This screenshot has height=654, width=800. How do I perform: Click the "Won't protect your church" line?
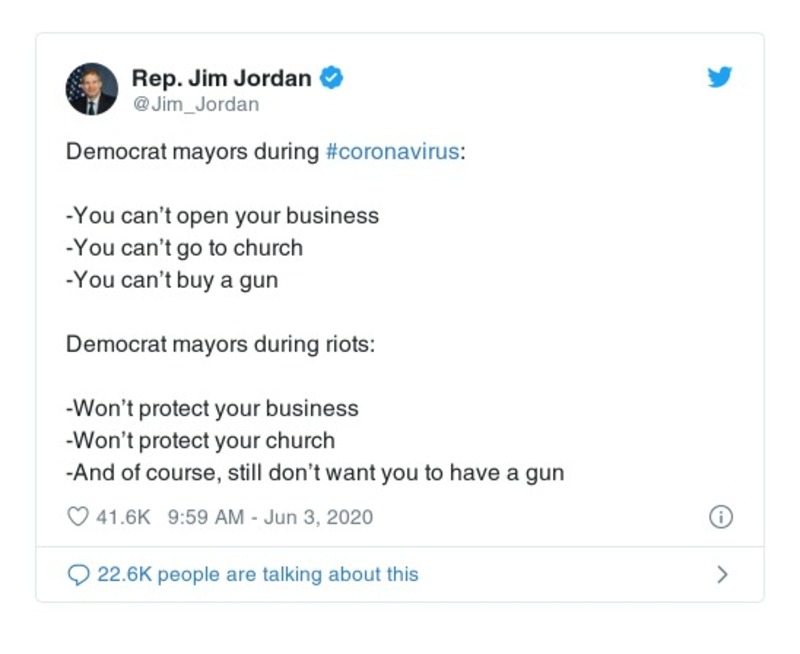200,440
